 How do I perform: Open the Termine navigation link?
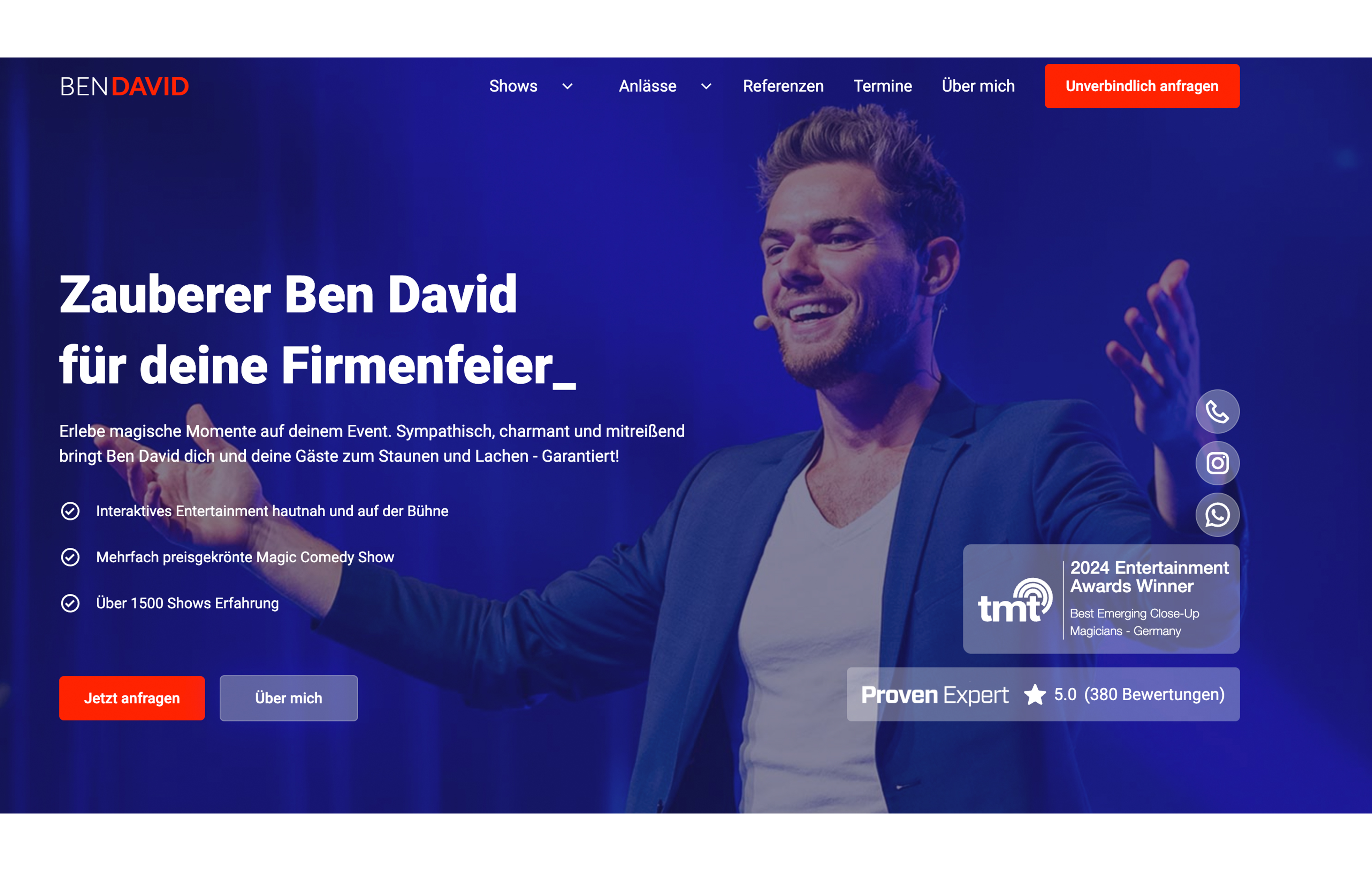883,86
